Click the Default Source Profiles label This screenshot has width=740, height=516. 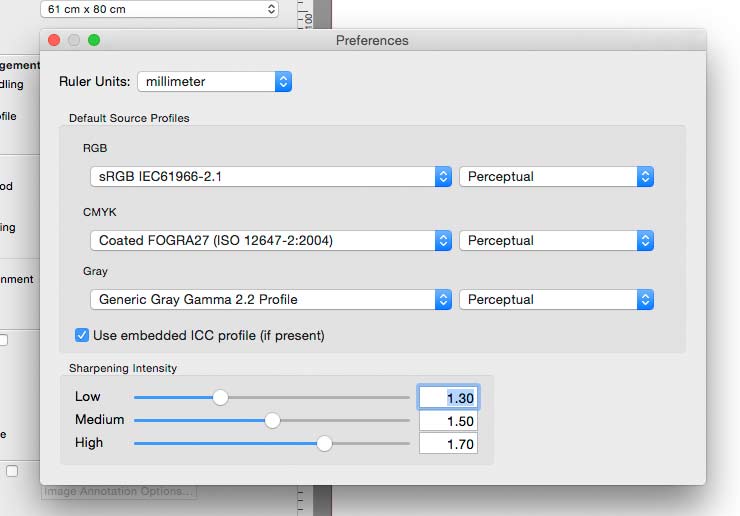coord(129,118)
